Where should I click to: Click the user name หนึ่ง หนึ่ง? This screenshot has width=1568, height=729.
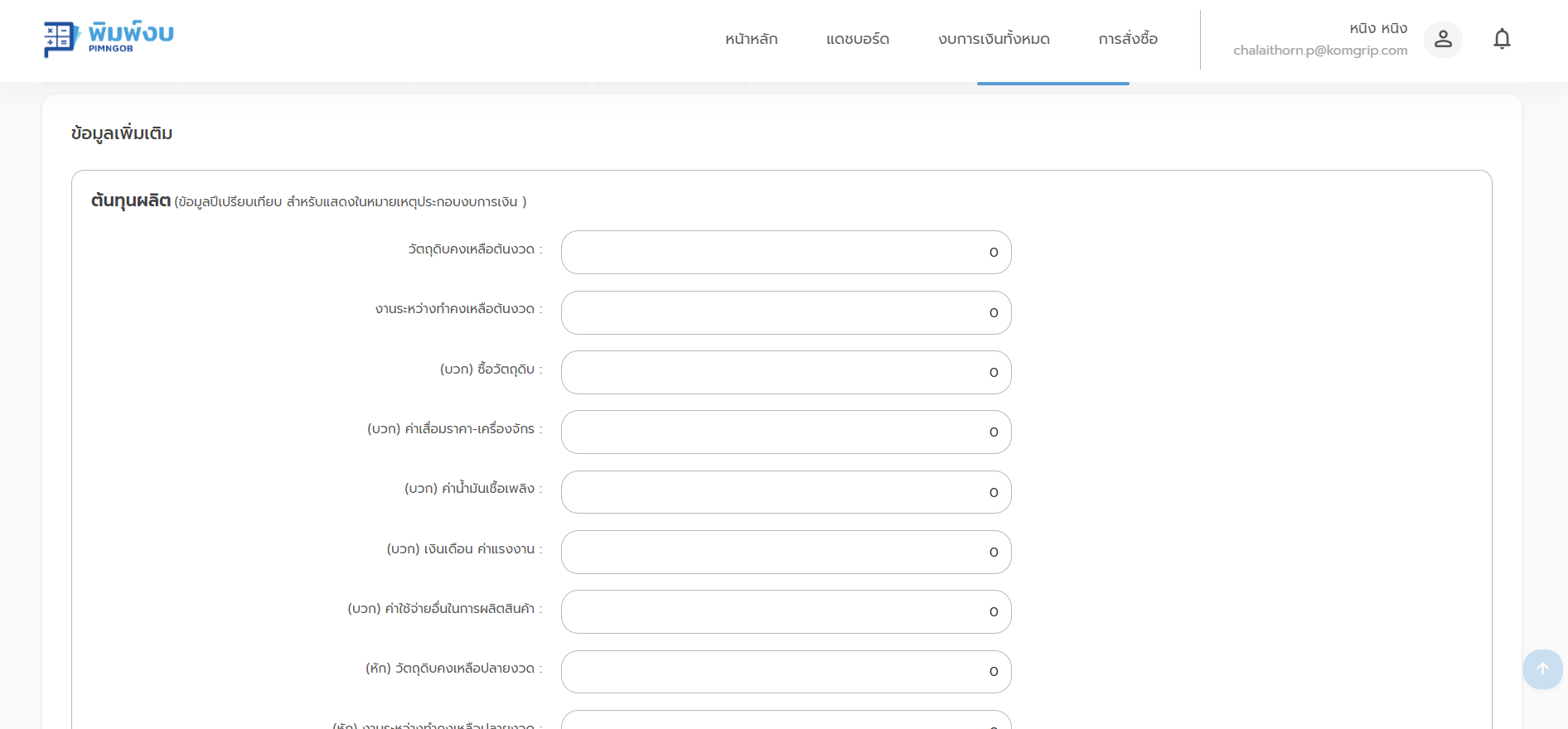click(1377, 28)
